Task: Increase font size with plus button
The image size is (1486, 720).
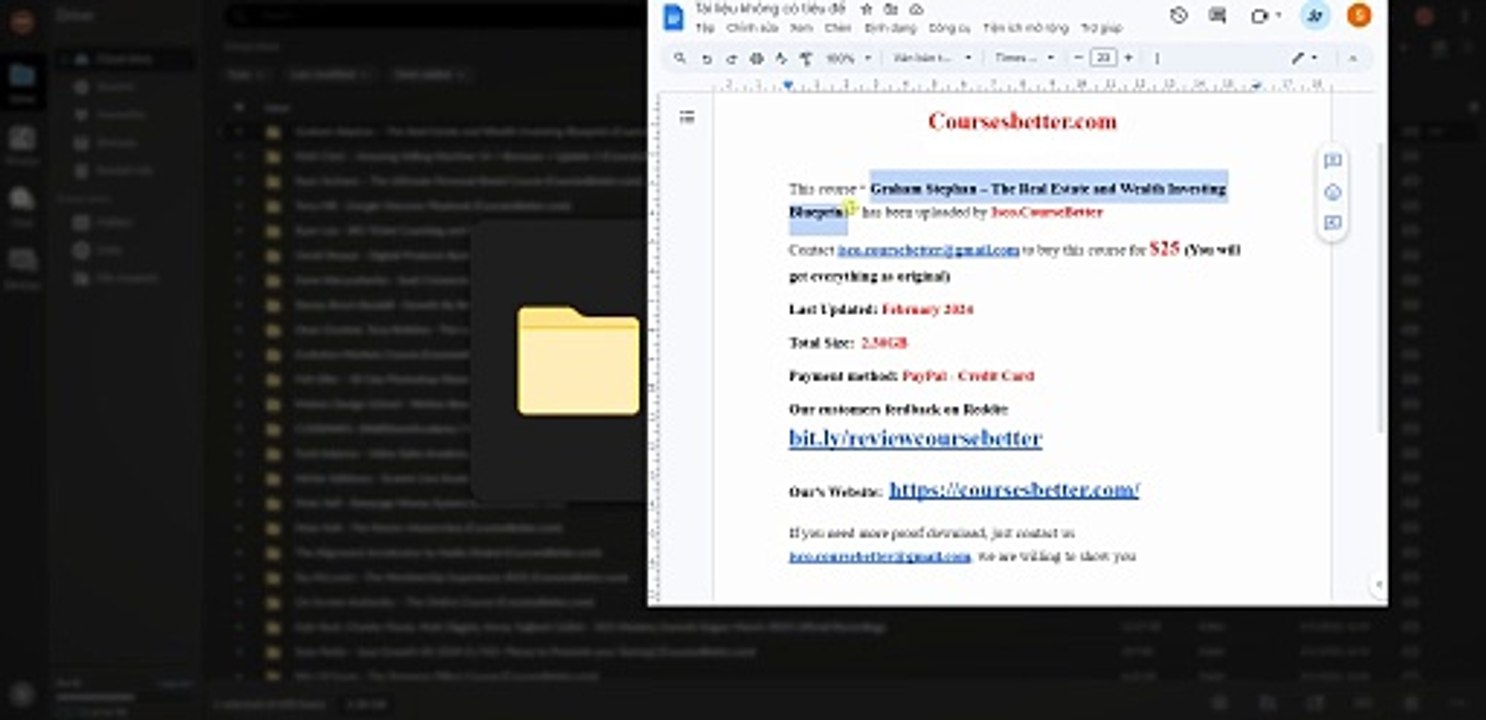Action: coord(1129,58)
